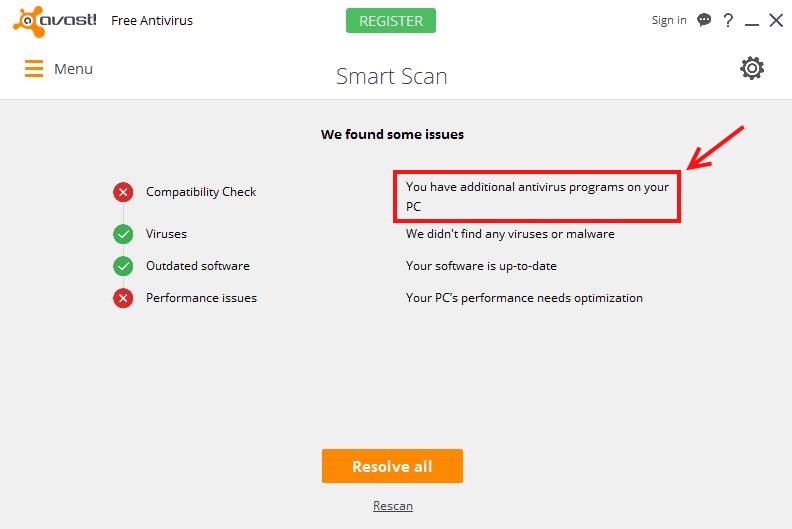Select the red X beside Performance issues
The image size is (792, 529).
pyautogui.click(x=123, y=298)
